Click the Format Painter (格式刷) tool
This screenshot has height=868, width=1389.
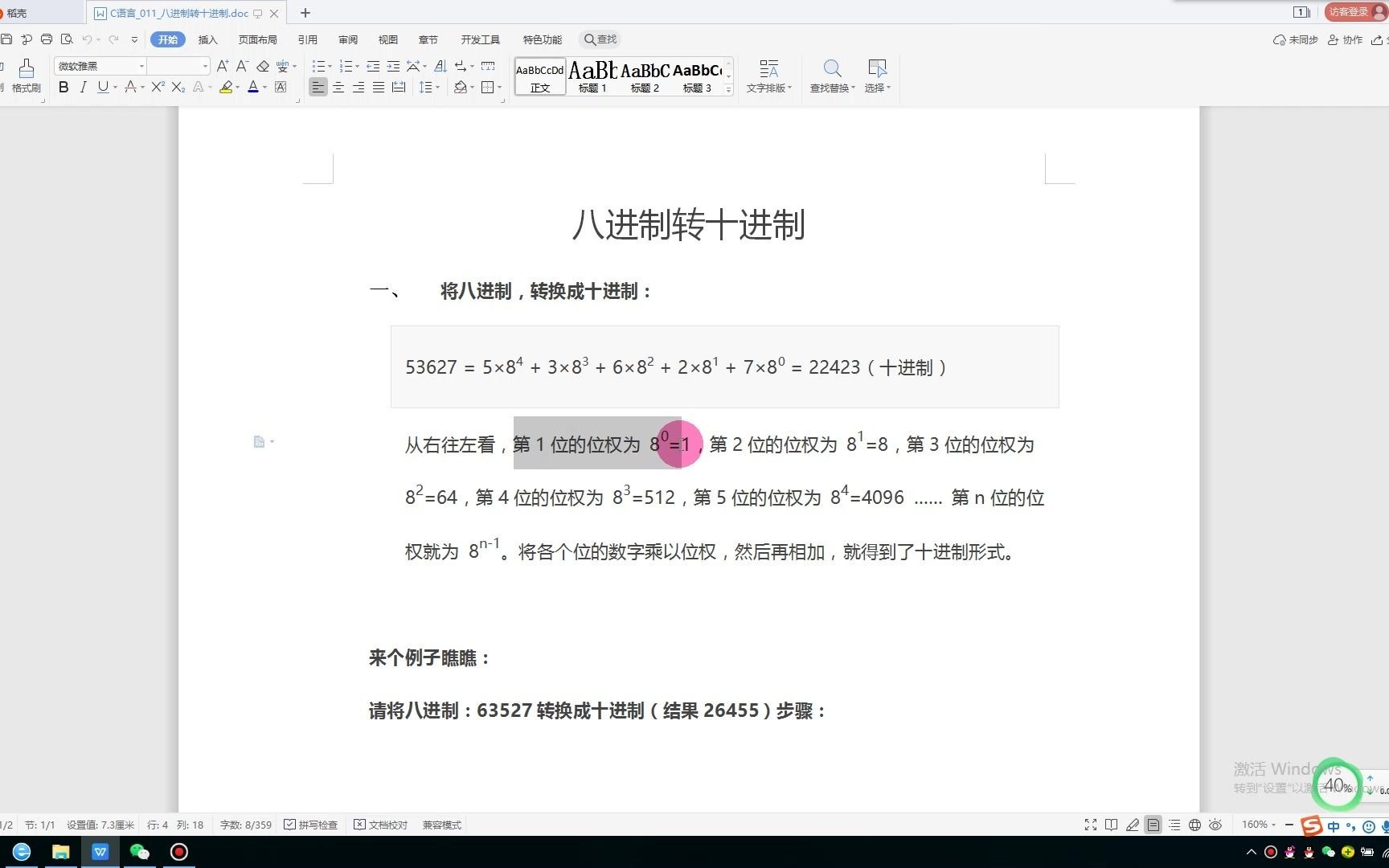(27, 76)
